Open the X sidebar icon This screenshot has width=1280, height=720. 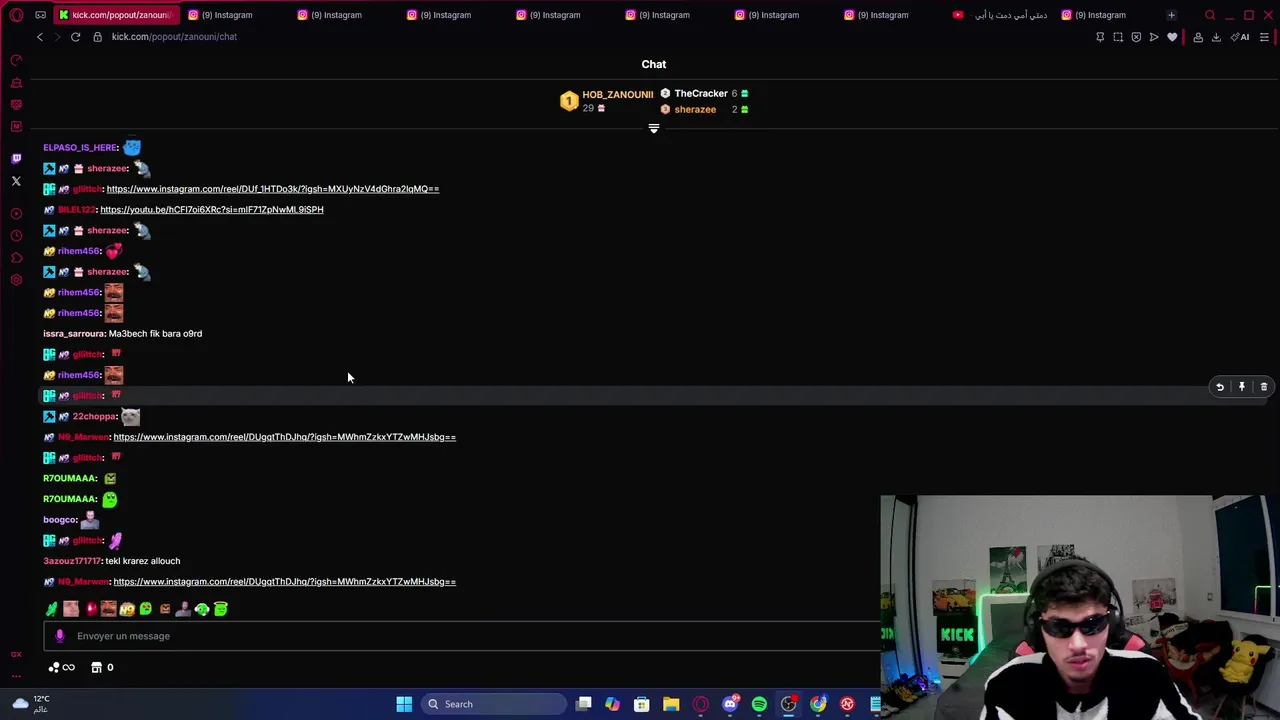(16, 181)
